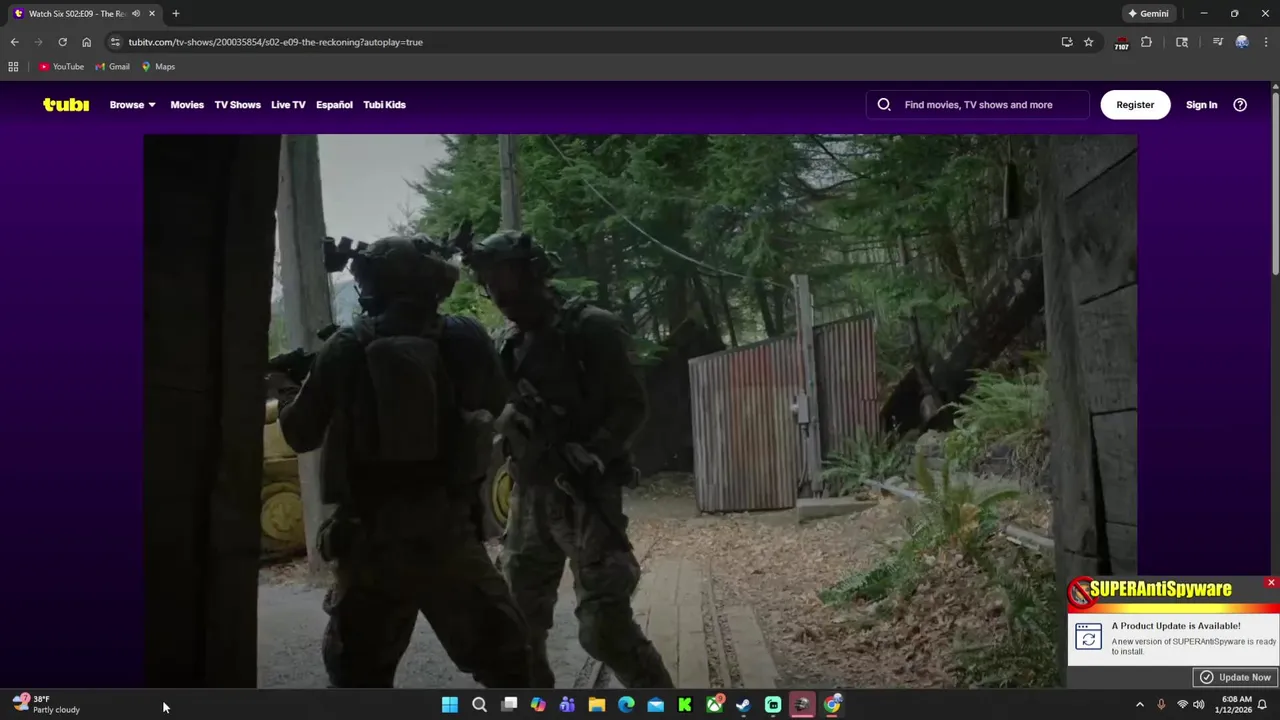Open the Extensions puzzle icon
Screen dimensions: 1280x720
click(1146, 42)
